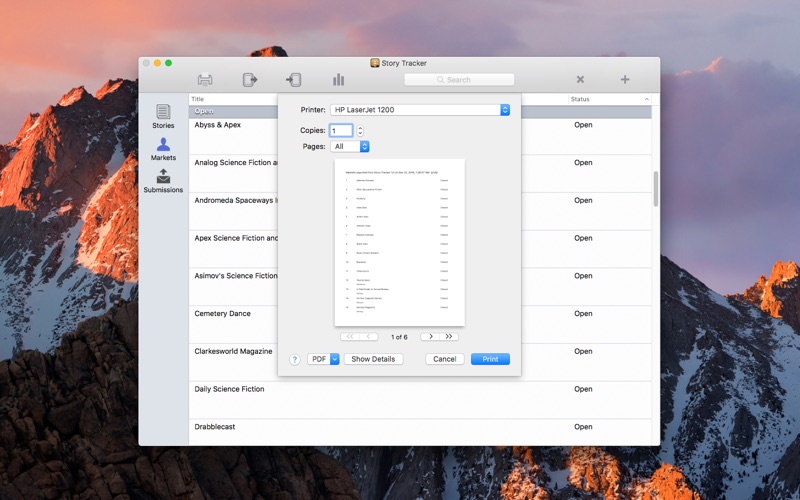This screenshot has height=500, width=800.
Task: Click the plus icon to add item
Action: point(625,79)
